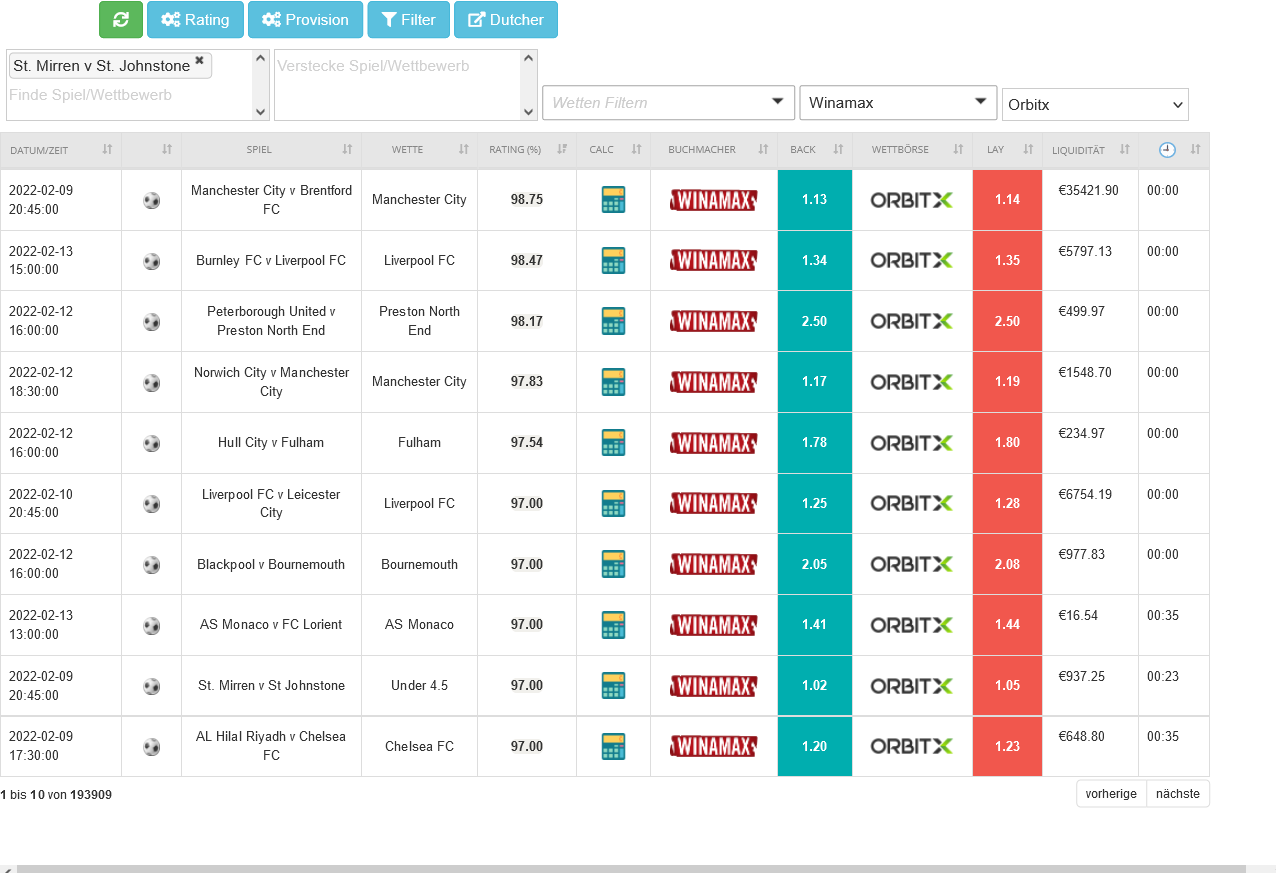Open calculator for Blackpool v Bournemouth
This screenshot has height=873, width=1276.
tap(613, 564)
